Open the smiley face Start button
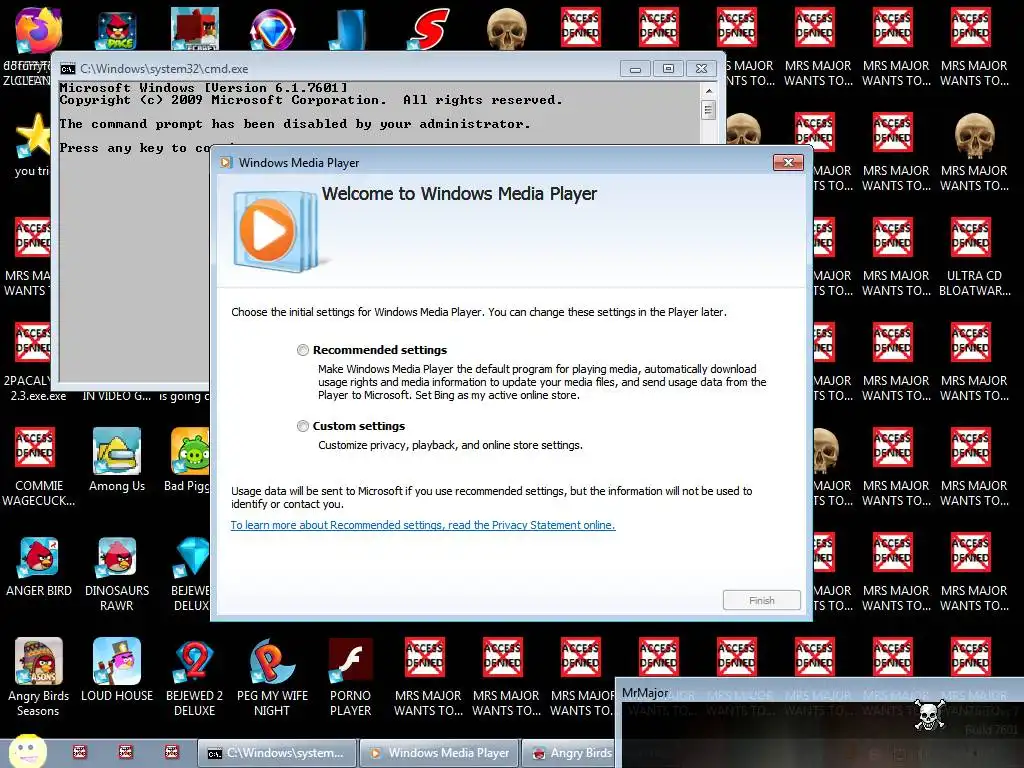 tap(27, 752)
